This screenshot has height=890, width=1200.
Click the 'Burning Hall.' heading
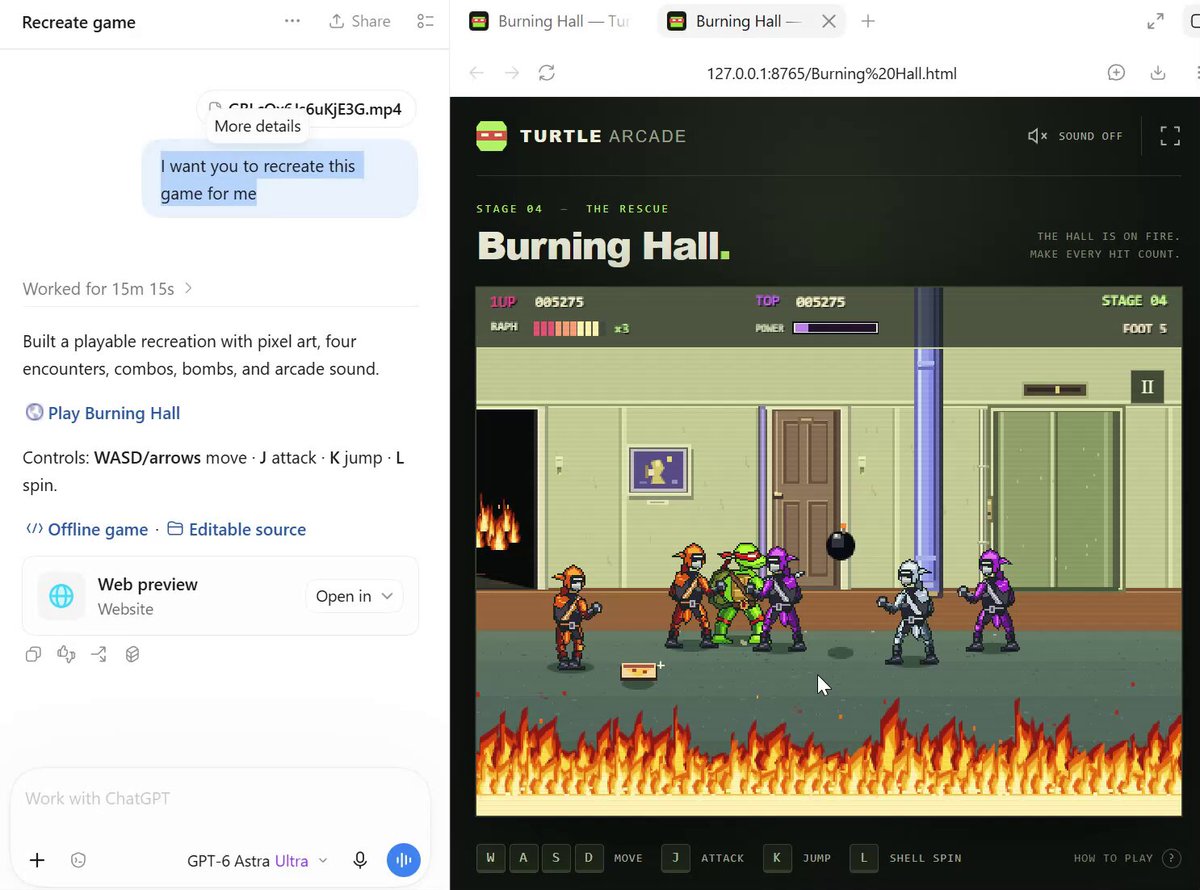pyautogui.click(x=604, y=246)
